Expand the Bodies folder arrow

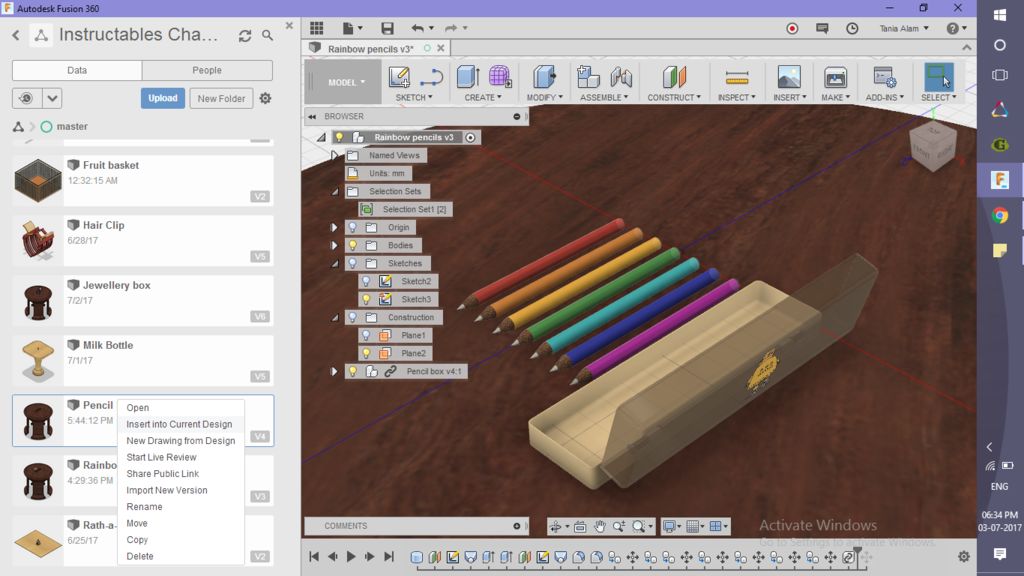click(334, 245)
